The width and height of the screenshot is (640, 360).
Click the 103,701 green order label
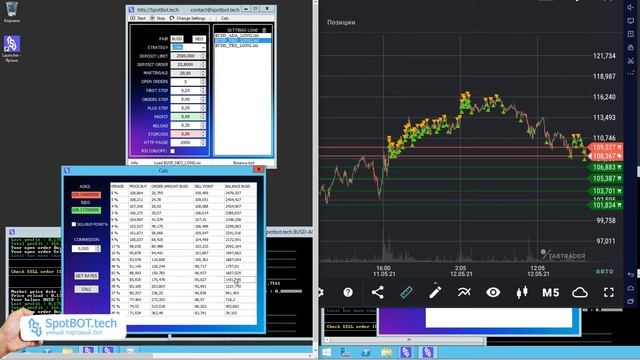606,191
